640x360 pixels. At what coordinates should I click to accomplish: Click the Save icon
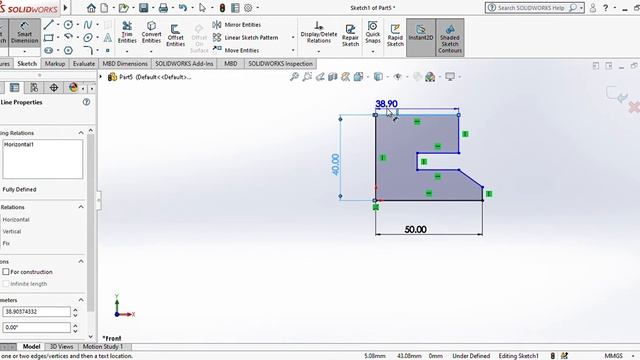(143, 8)
